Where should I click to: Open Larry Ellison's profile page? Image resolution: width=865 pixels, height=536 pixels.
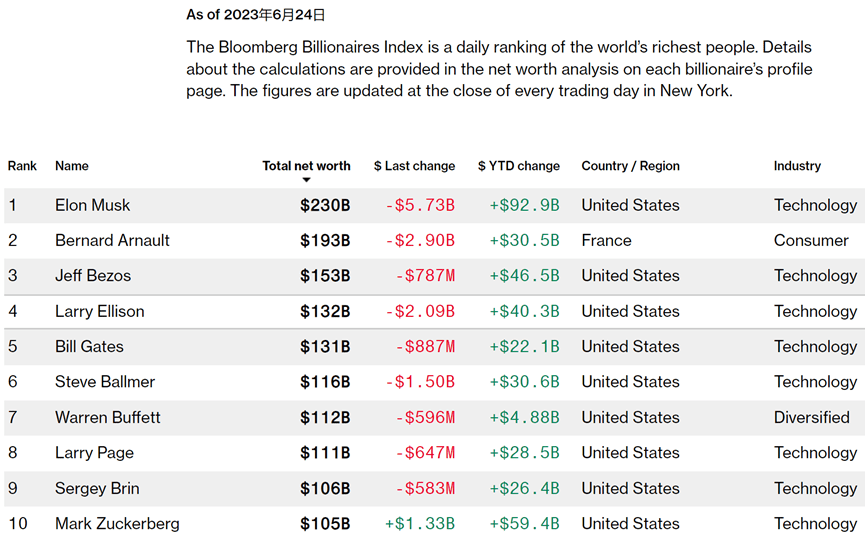pyautogui.click(x=99, y=312)
